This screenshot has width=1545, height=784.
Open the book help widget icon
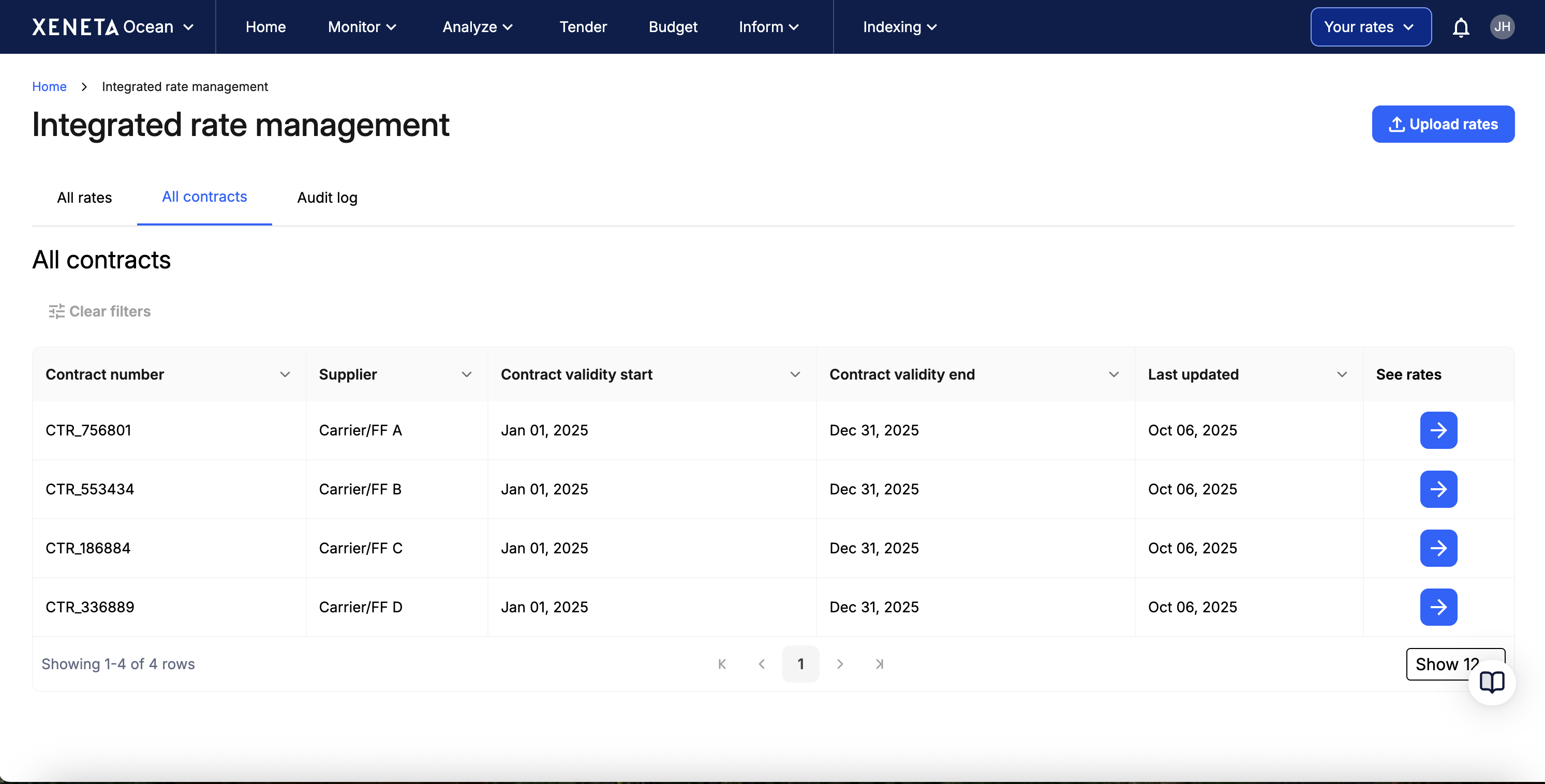[1492, 682]
